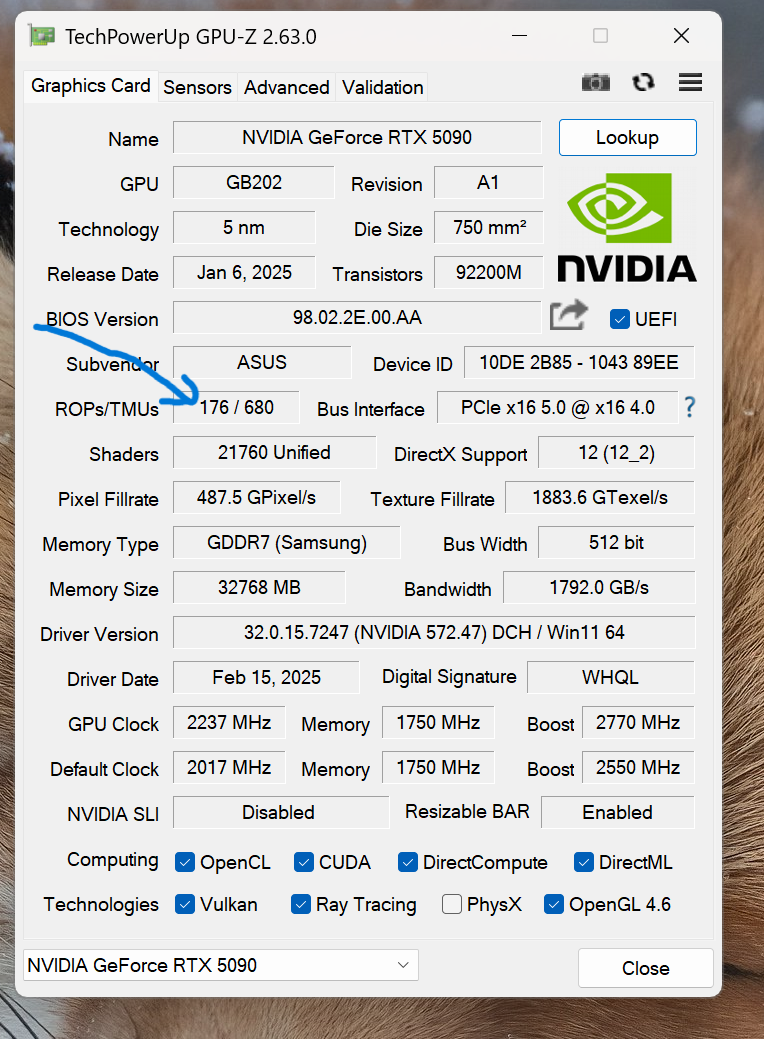
Task: Click the Default Clock Boost field 2550 MHz
Action: click(x=637, y=767)
